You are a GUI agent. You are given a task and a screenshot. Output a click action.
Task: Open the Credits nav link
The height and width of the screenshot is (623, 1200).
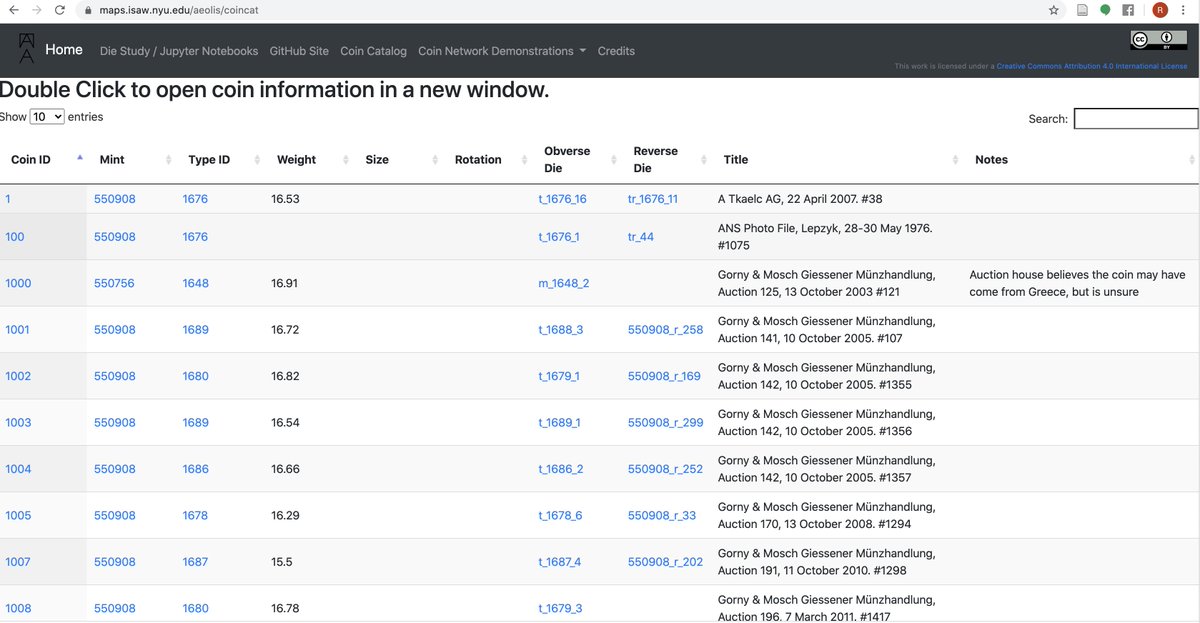click(616, 51)
